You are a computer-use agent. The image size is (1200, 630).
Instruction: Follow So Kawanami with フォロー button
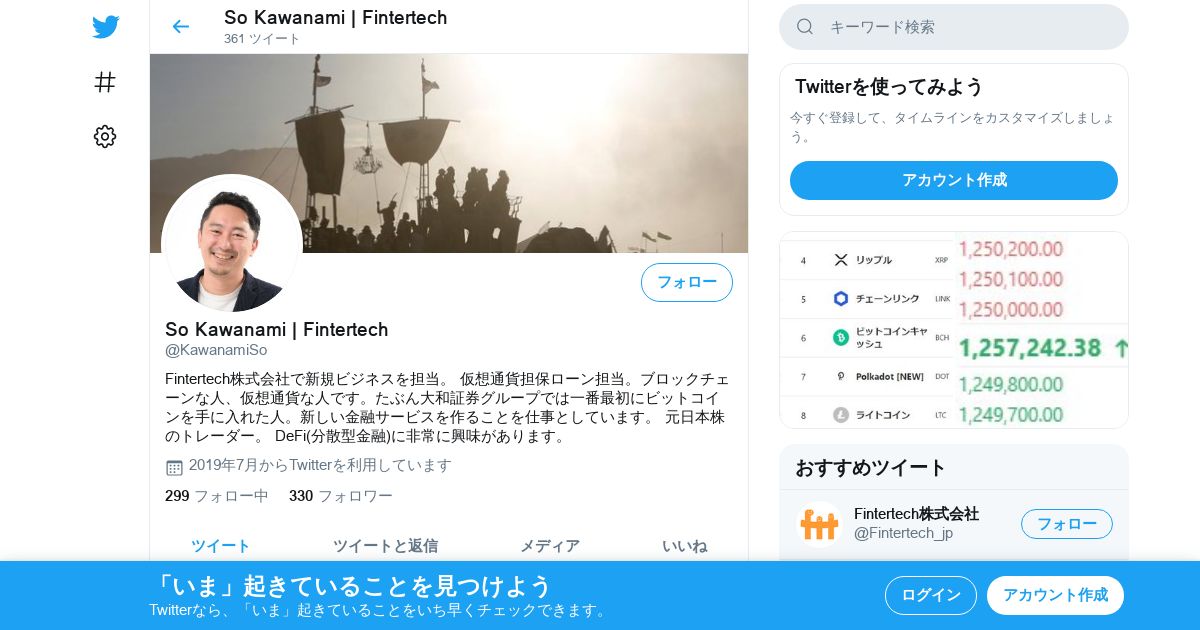(687, 282)
